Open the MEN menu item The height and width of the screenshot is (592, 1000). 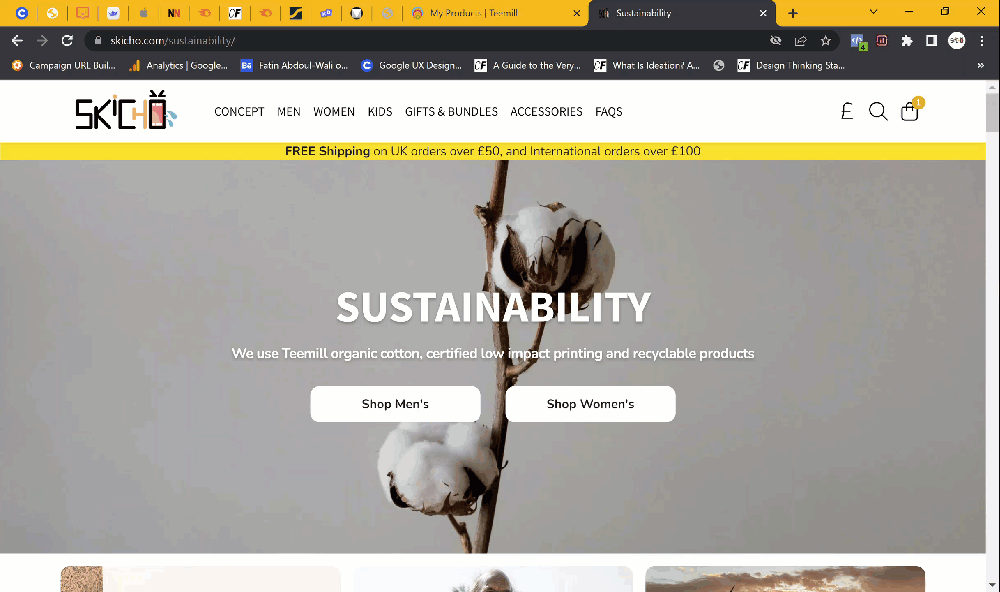[x=289, y=112]
